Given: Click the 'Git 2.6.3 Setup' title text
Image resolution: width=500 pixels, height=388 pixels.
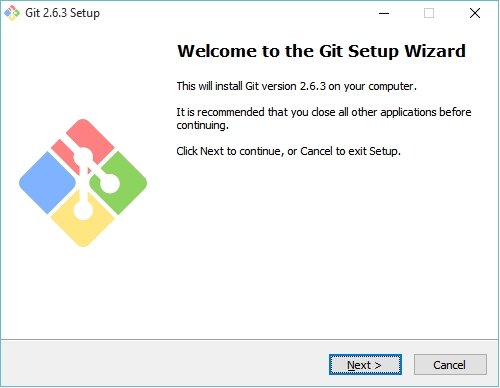Looking at the screenshot, I should pyautogui.click(x=62, y=13).
